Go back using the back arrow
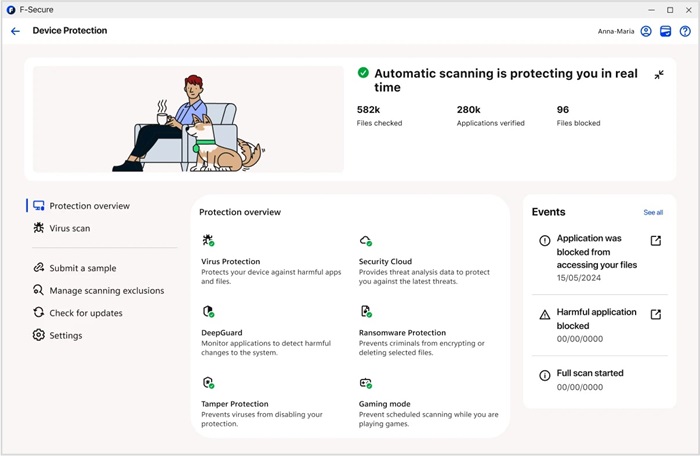 15,31
